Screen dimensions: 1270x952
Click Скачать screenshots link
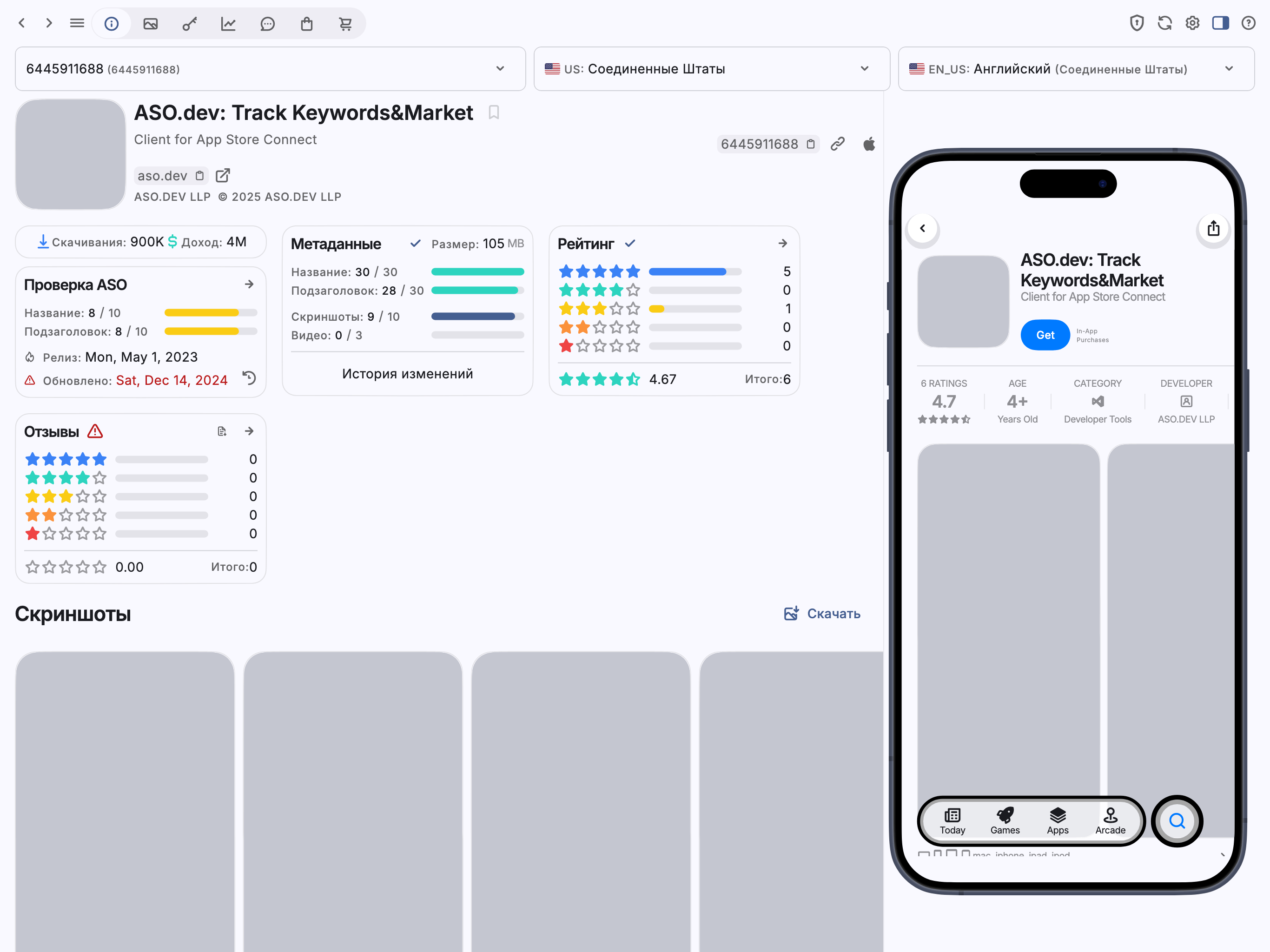coord(822,613)
